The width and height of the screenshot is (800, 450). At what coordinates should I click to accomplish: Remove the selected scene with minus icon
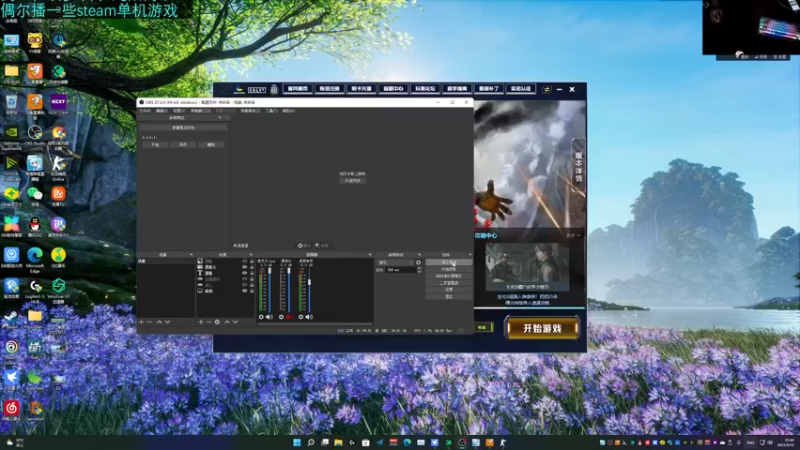coord(149,322)
